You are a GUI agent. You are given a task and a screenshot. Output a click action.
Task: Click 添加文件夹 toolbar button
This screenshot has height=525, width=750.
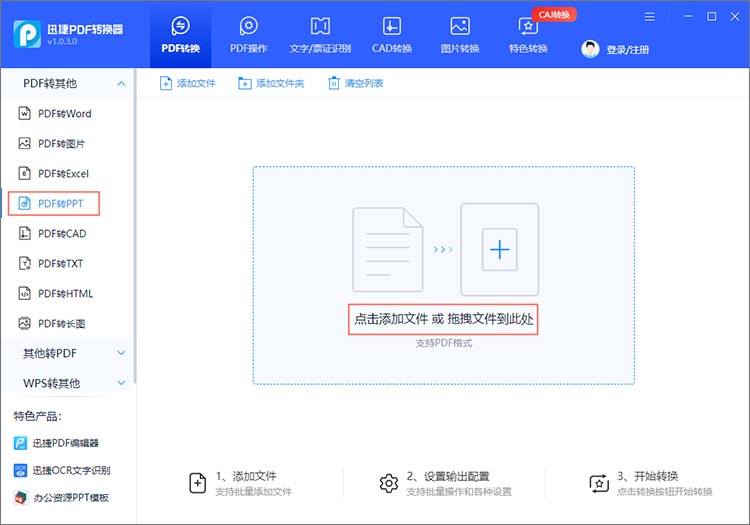pos(271,83)
